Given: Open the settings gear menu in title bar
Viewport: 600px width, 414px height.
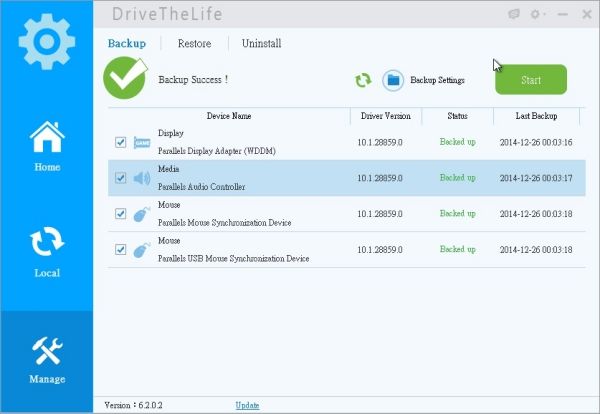Looking at the screenshot, I should 537,15.
